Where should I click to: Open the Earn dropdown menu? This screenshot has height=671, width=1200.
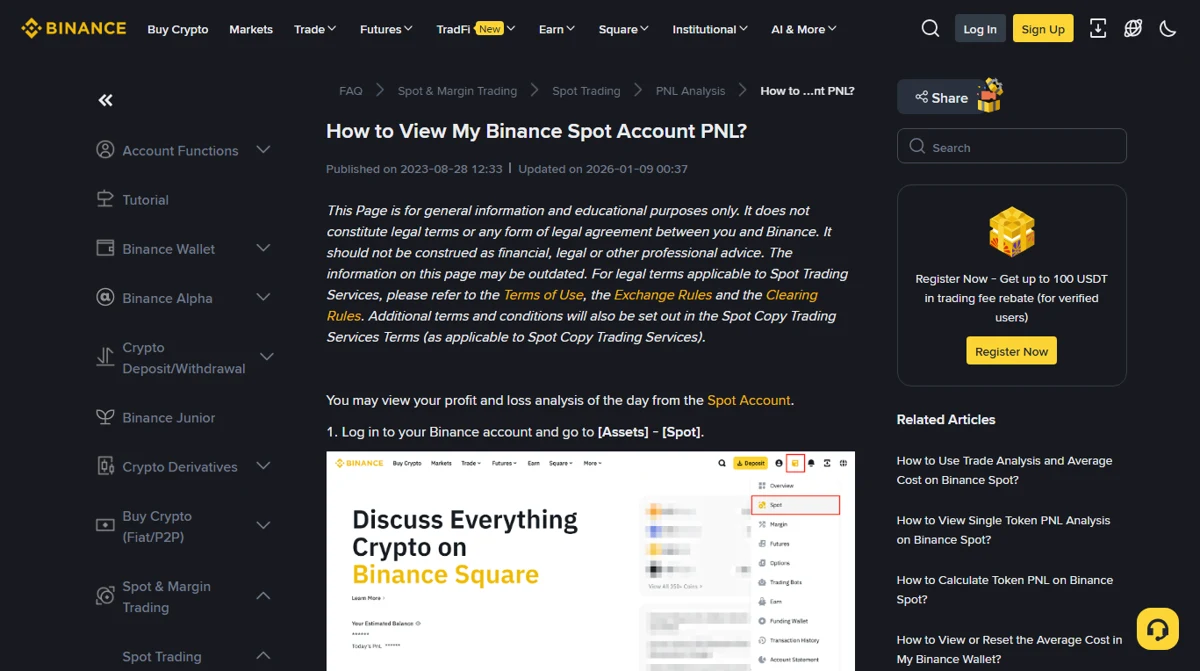pos(557,29)
